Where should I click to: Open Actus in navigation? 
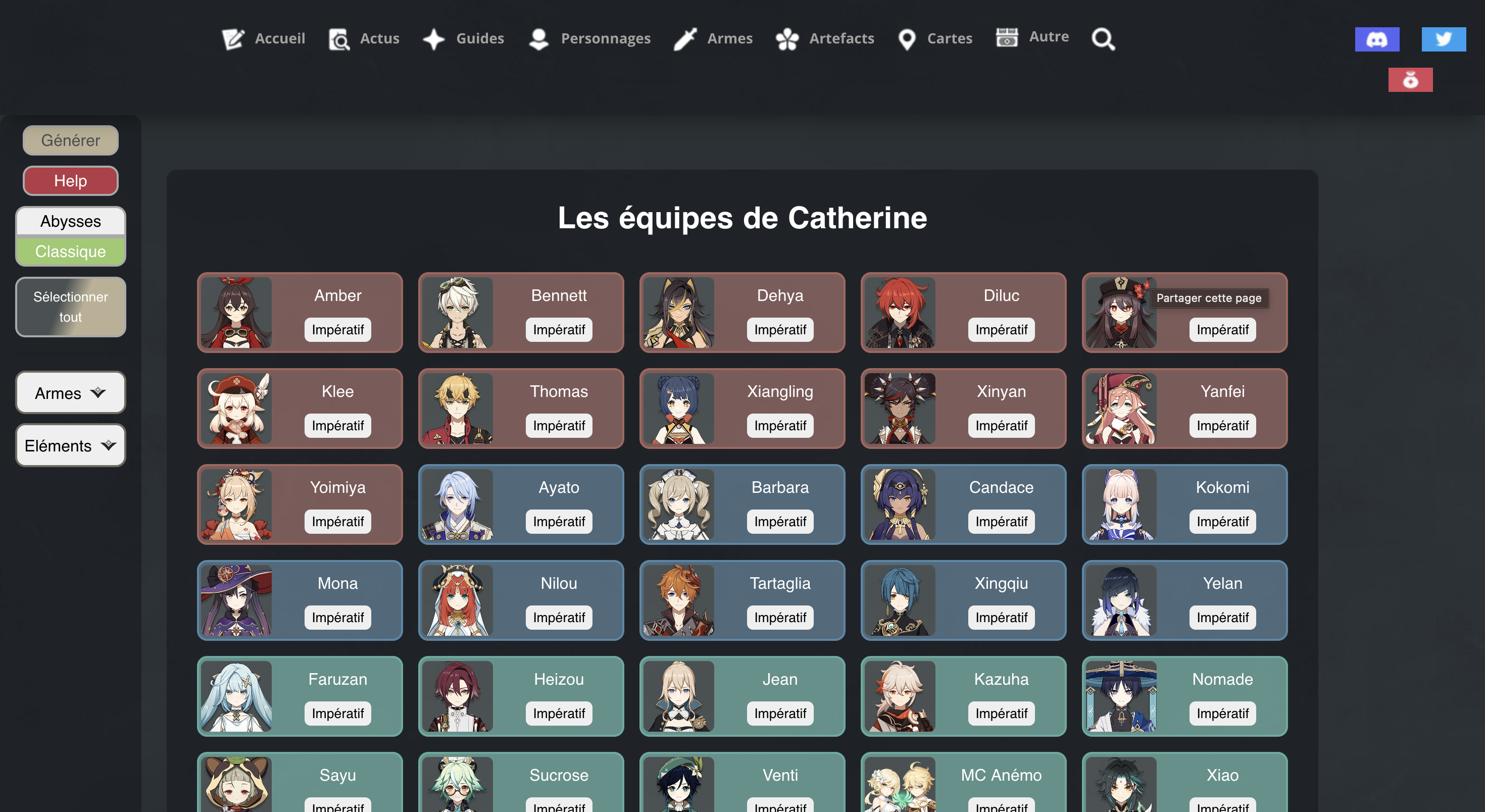click(379, 38)
